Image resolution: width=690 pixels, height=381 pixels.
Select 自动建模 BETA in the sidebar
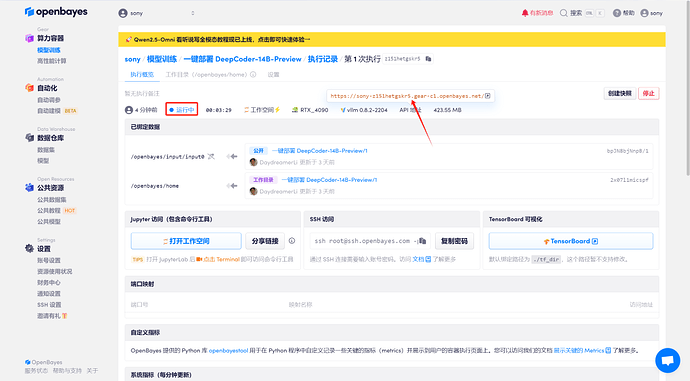tap(57, 111)
